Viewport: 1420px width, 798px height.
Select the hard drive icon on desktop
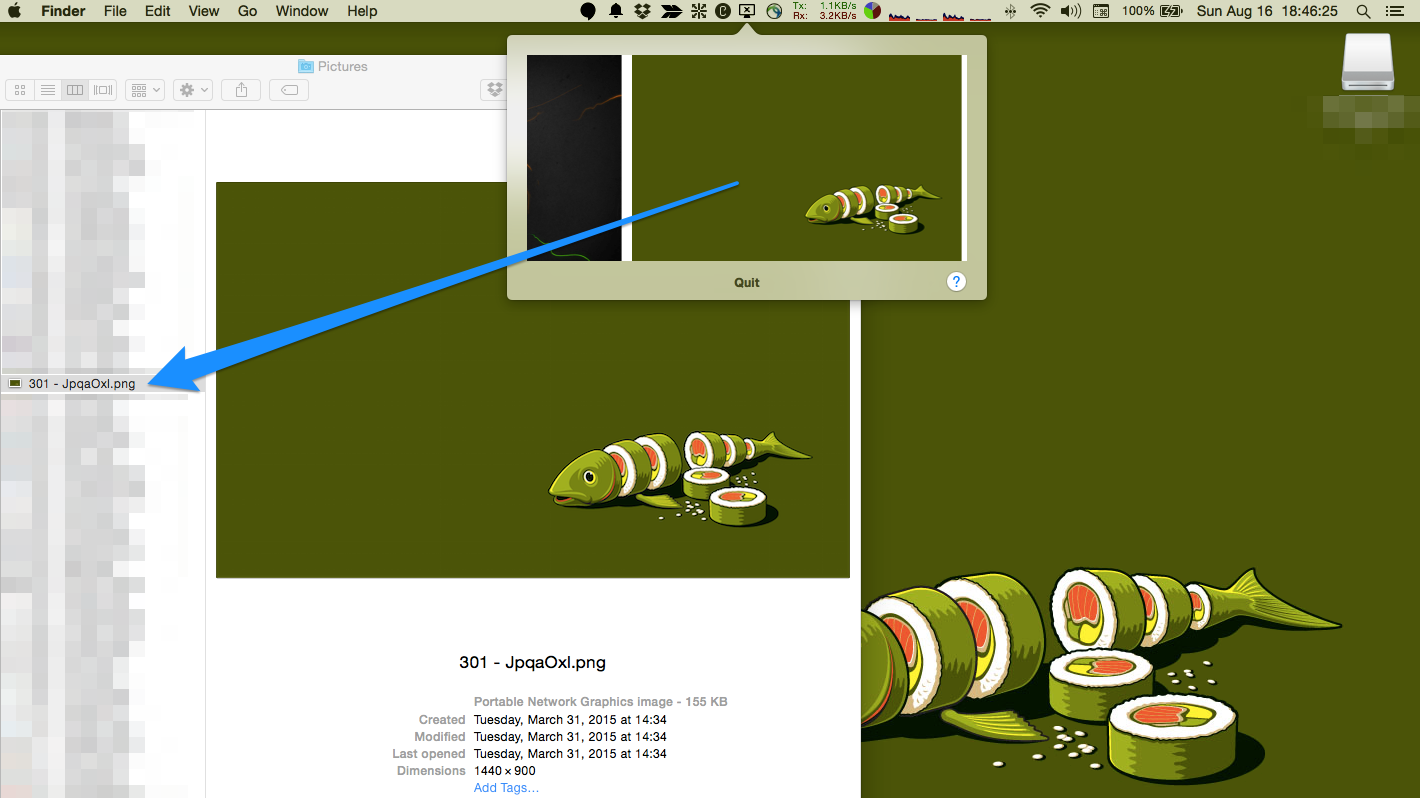point(1368,63)
